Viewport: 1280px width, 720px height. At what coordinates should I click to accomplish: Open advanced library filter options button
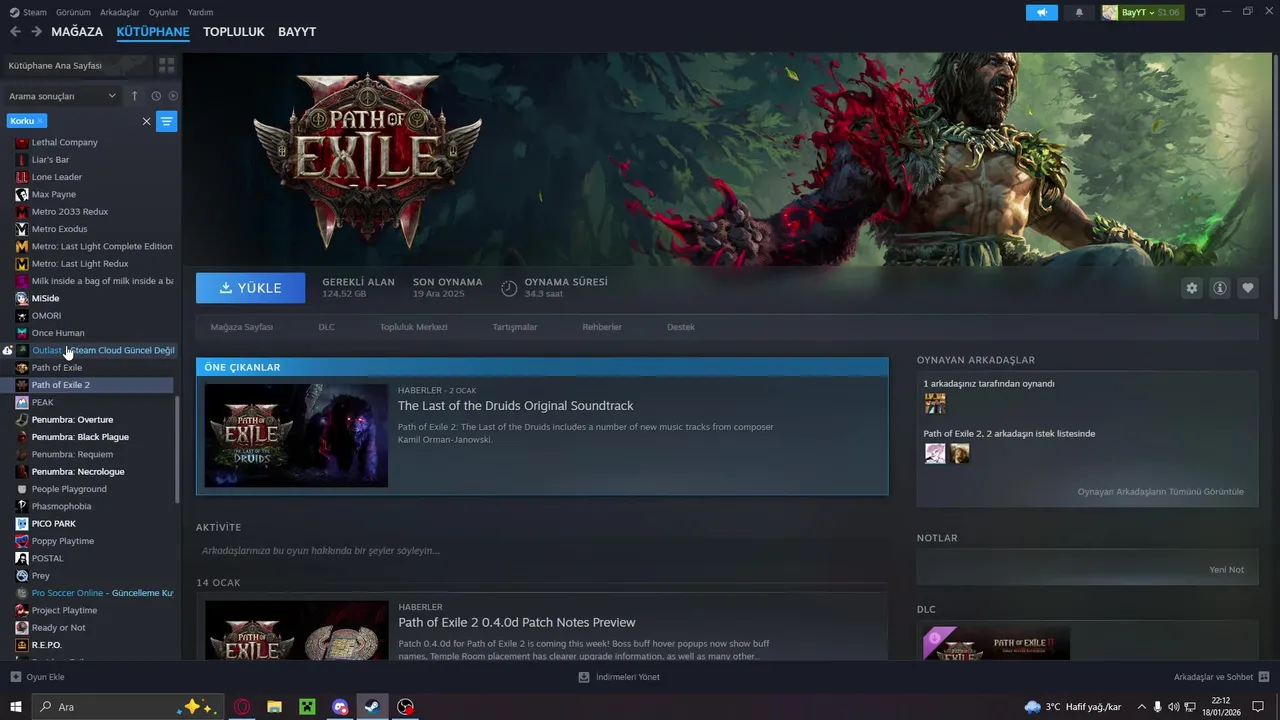167,121
